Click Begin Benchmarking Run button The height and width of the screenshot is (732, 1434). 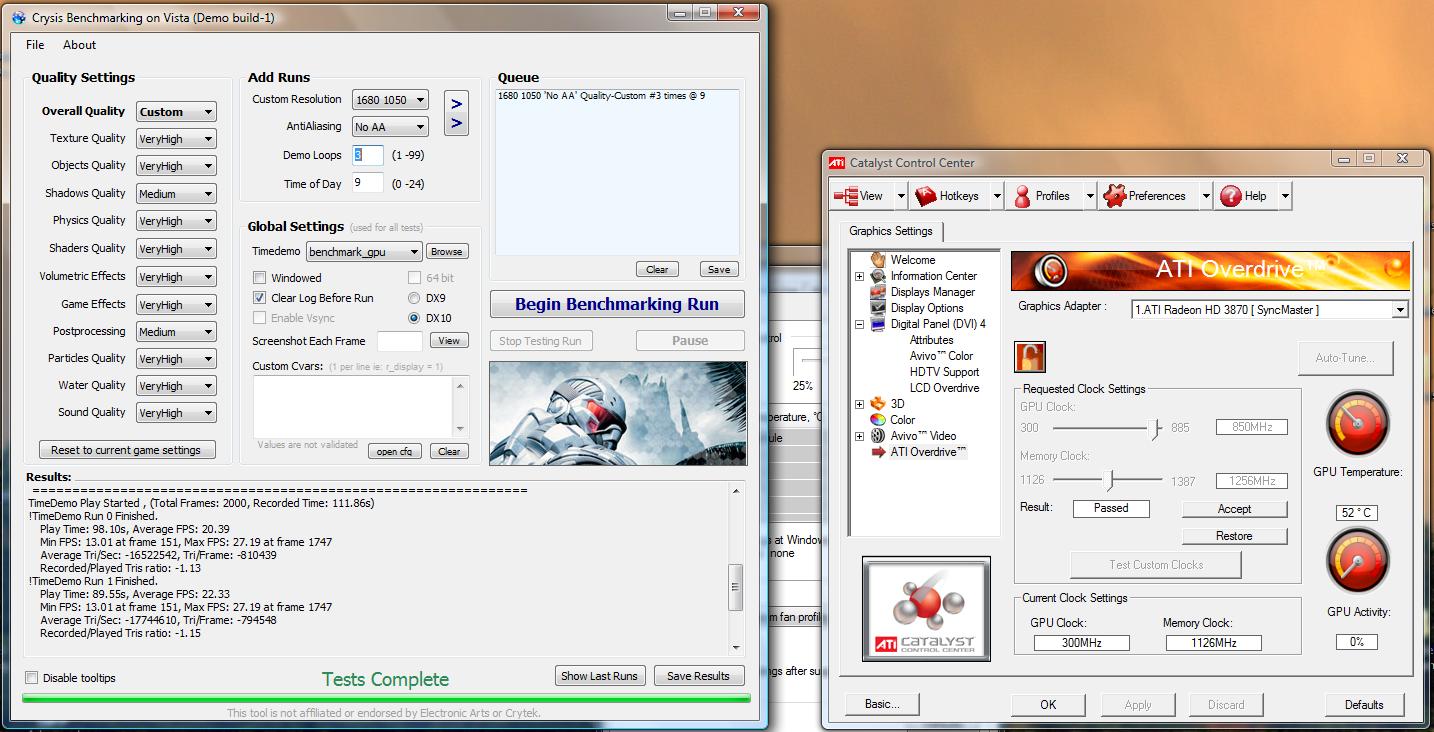click(617, 304)
